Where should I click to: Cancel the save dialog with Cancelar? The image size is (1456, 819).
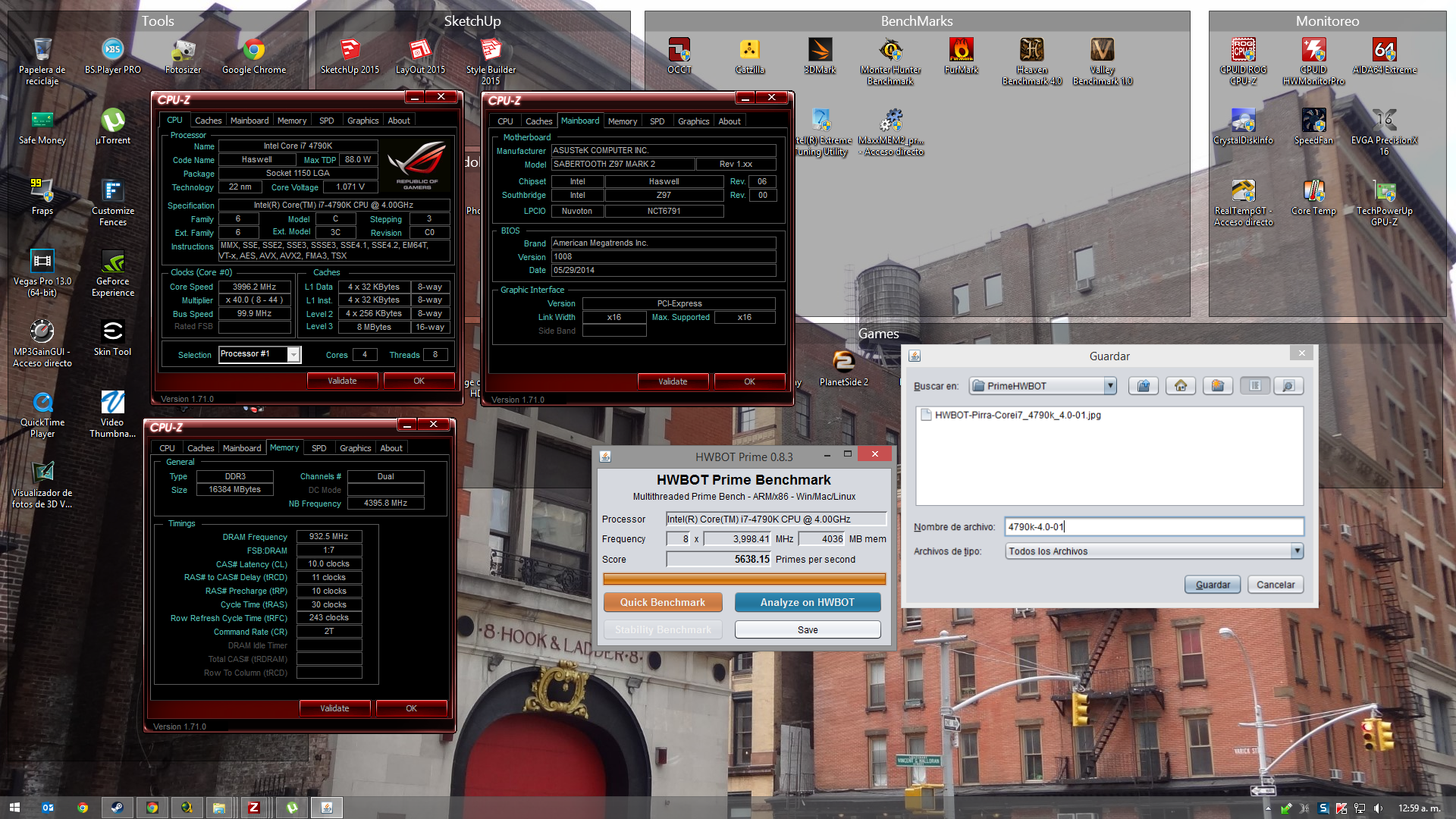click(1276, 585)
